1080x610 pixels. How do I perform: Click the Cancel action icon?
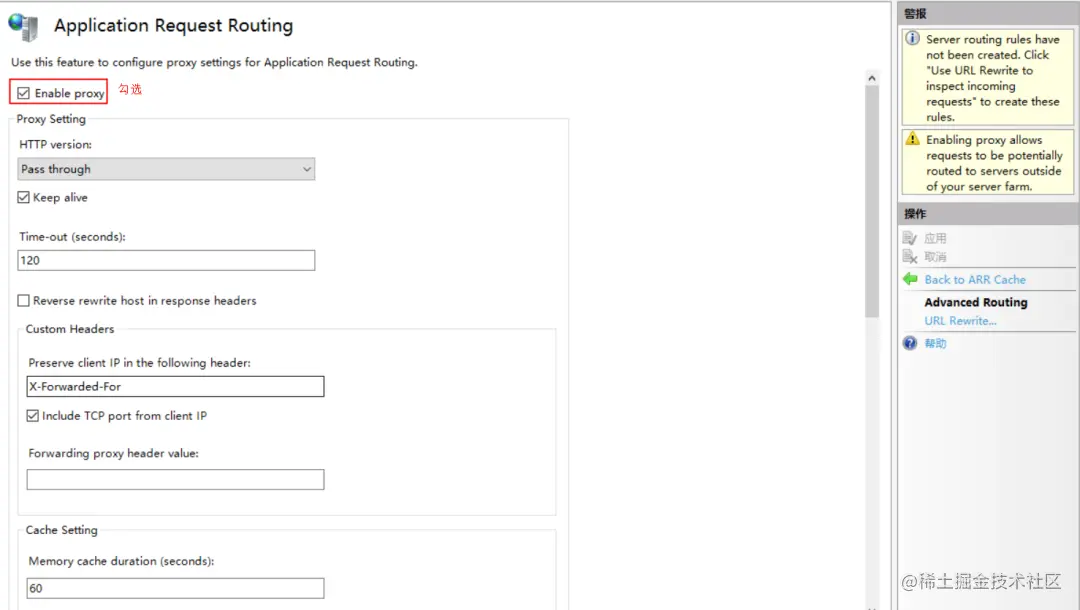pyautogui.click(x=910, y=257)
